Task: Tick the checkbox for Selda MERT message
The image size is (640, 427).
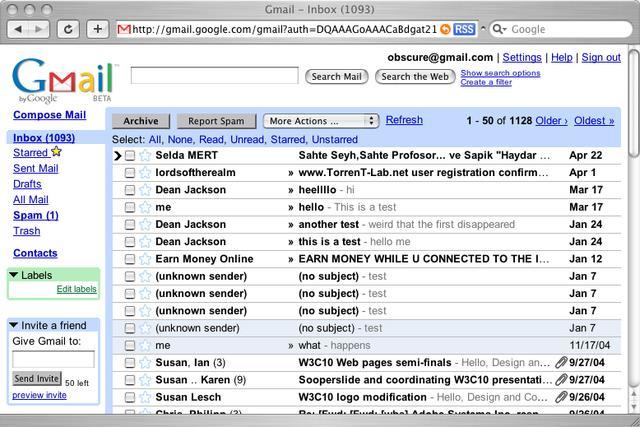Action: tap(130, 156)
